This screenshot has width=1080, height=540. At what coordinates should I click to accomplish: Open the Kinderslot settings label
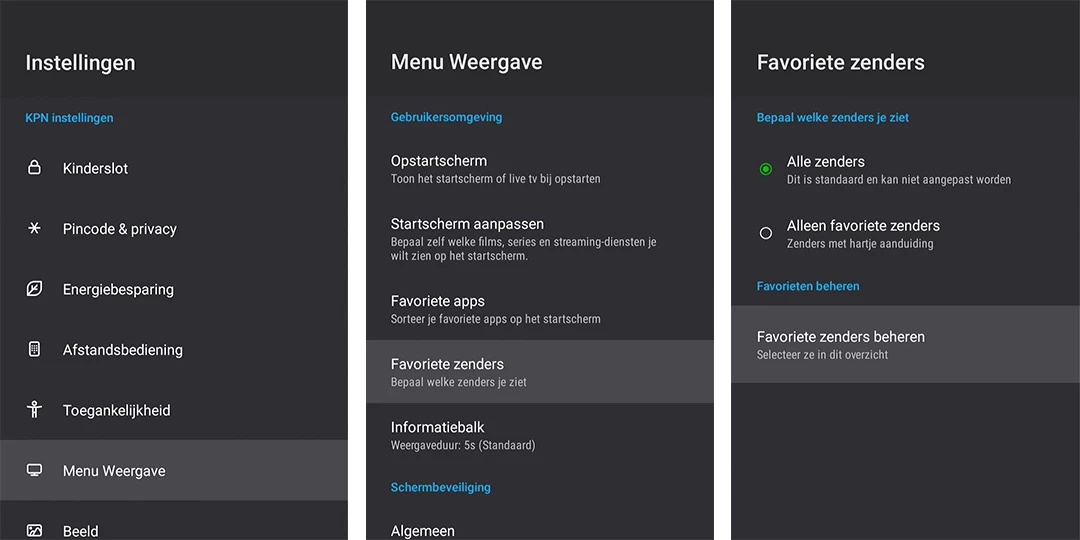click(x=95, y=168)
